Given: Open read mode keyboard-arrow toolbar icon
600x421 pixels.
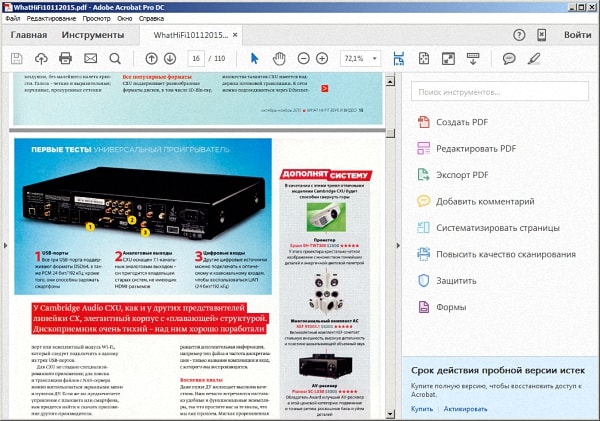Looking at the screenshot, I should [473, 59].
